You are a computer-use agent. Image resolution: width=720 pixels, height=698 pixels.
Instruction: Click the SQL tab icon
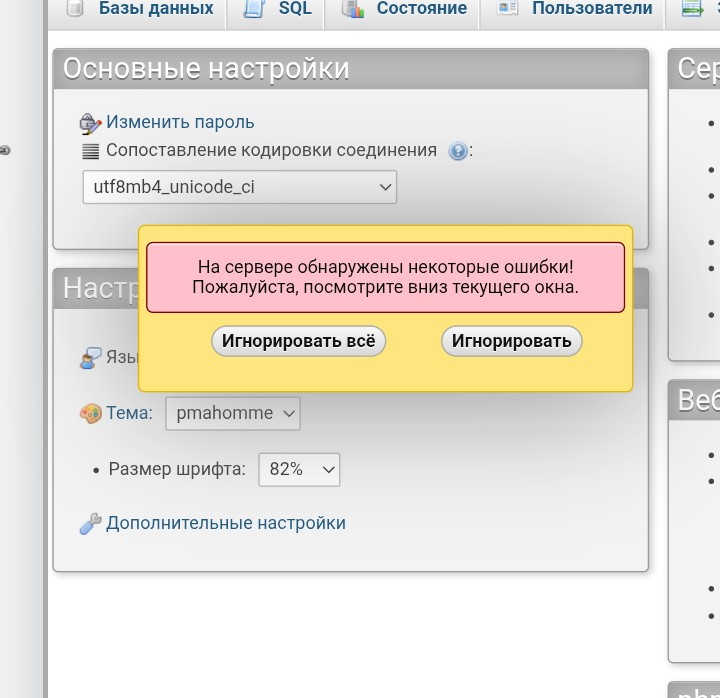tap(254, 9)
